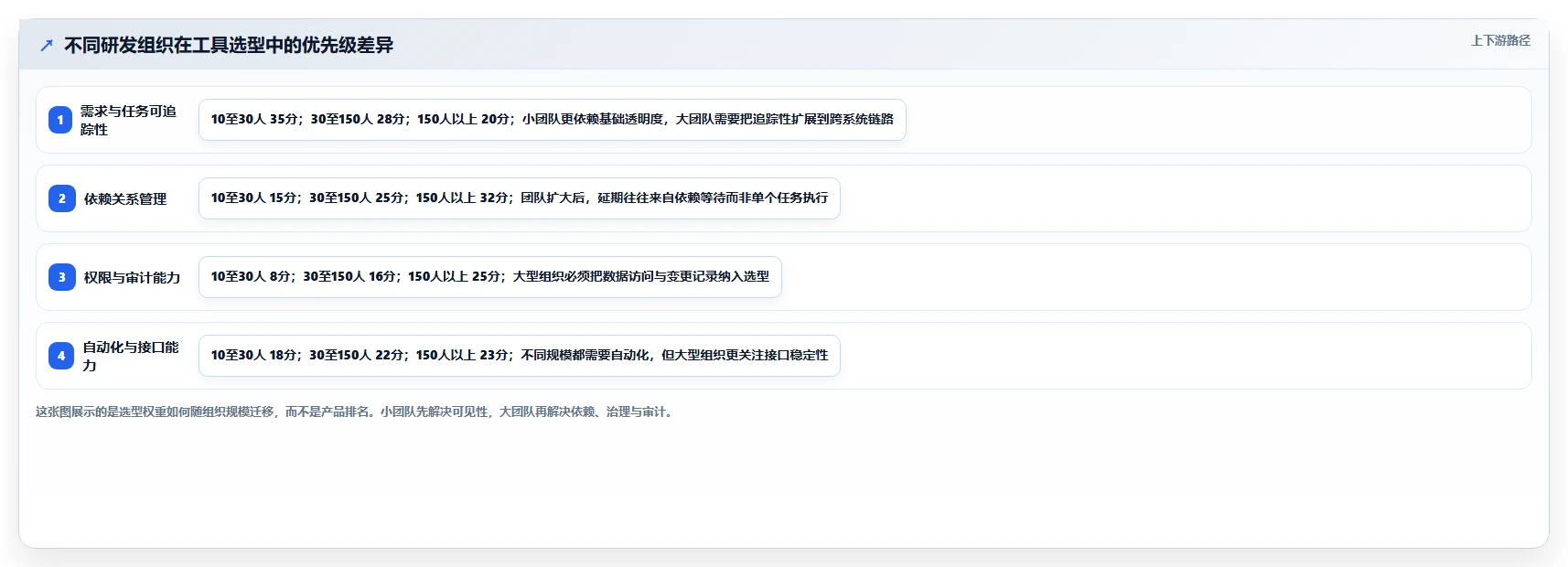Viewport: 1568px width, 567px height.
Task: Click the footnote text about 选型权重
Action: tap(356, 412)
